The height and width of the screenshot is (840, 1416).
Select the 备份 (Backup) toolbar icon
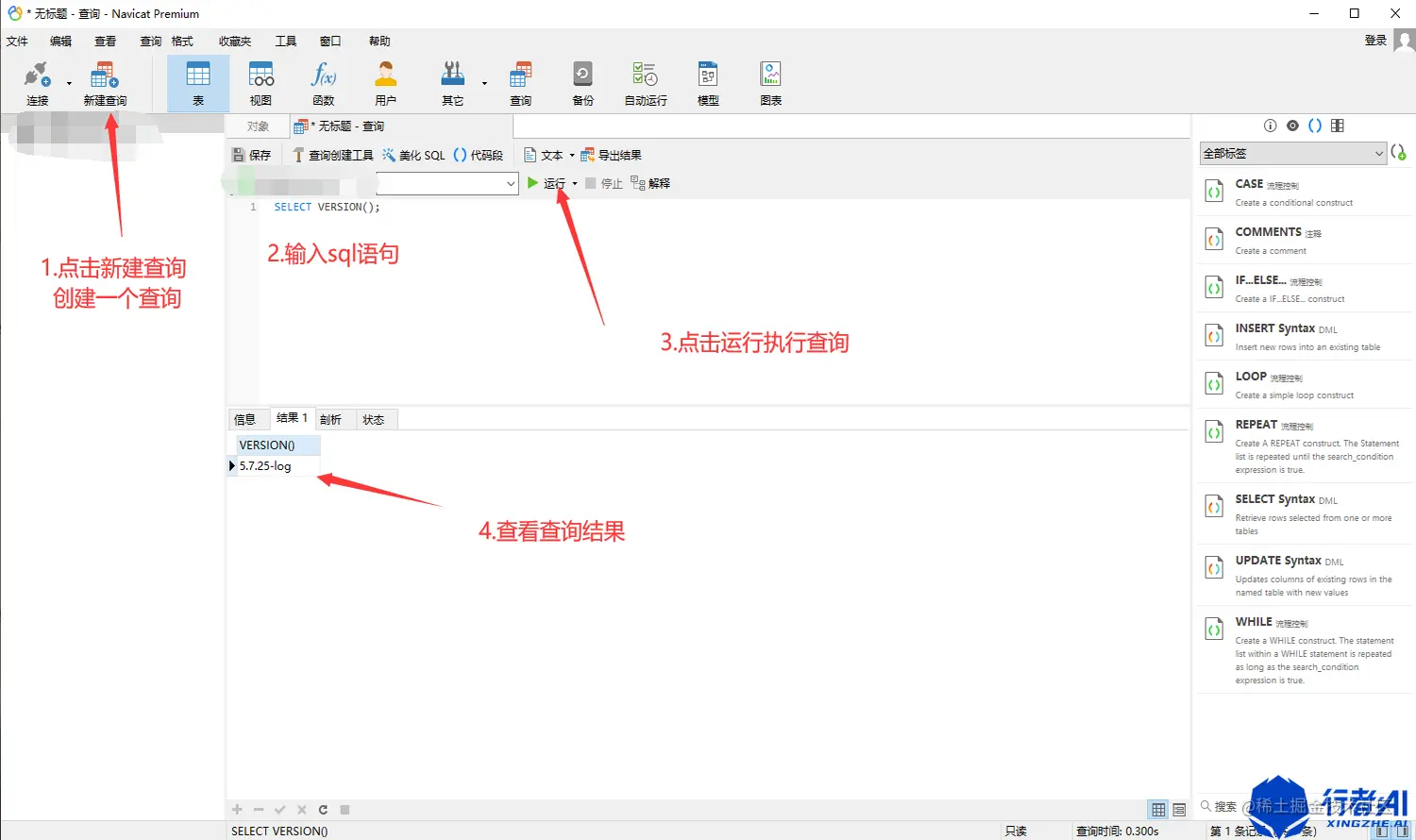(x=582, y=83)
